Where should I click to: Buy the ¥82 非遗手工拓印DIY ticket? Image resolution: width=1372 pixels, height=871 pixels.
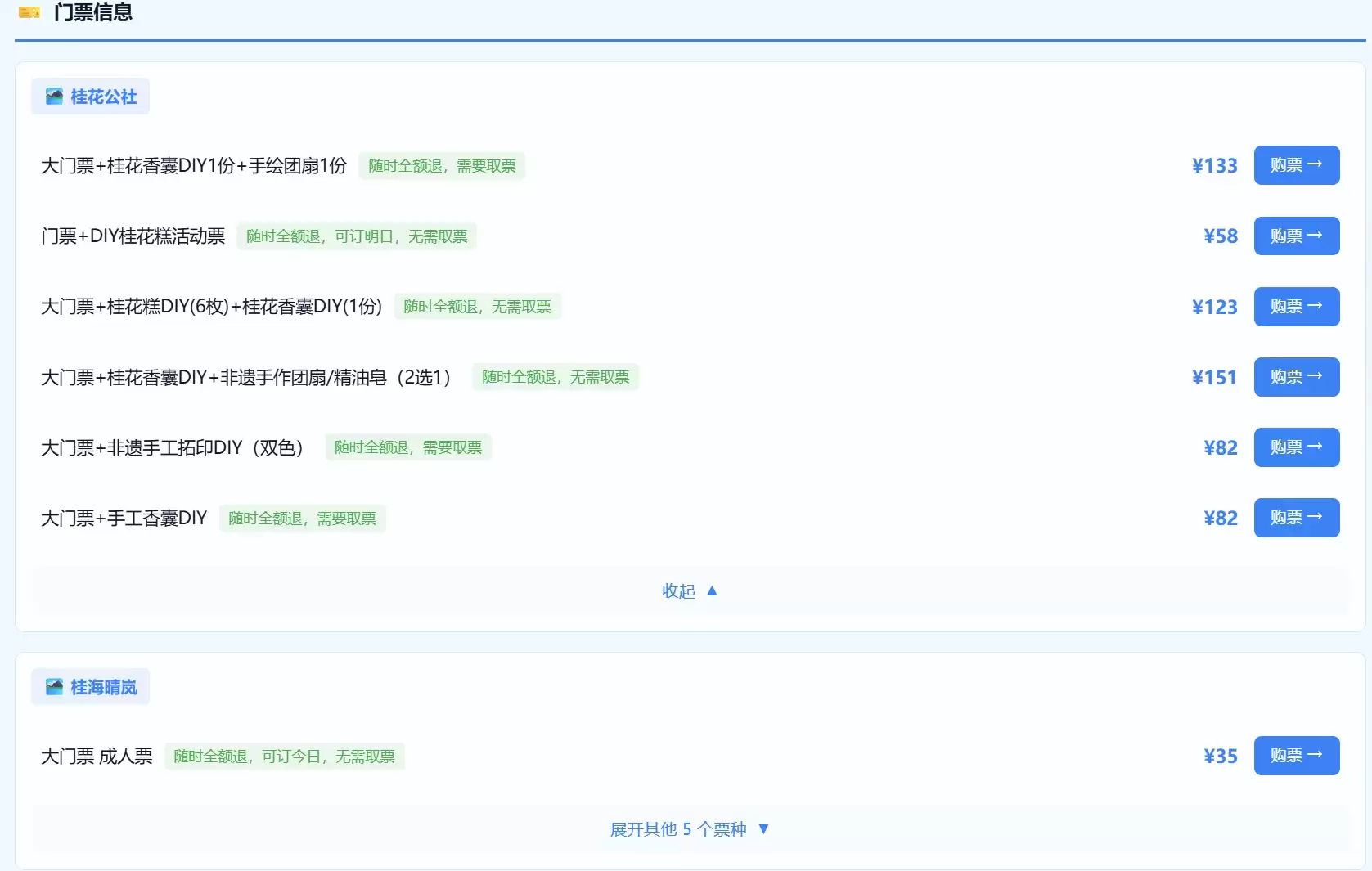click(x=1296, y=447)
